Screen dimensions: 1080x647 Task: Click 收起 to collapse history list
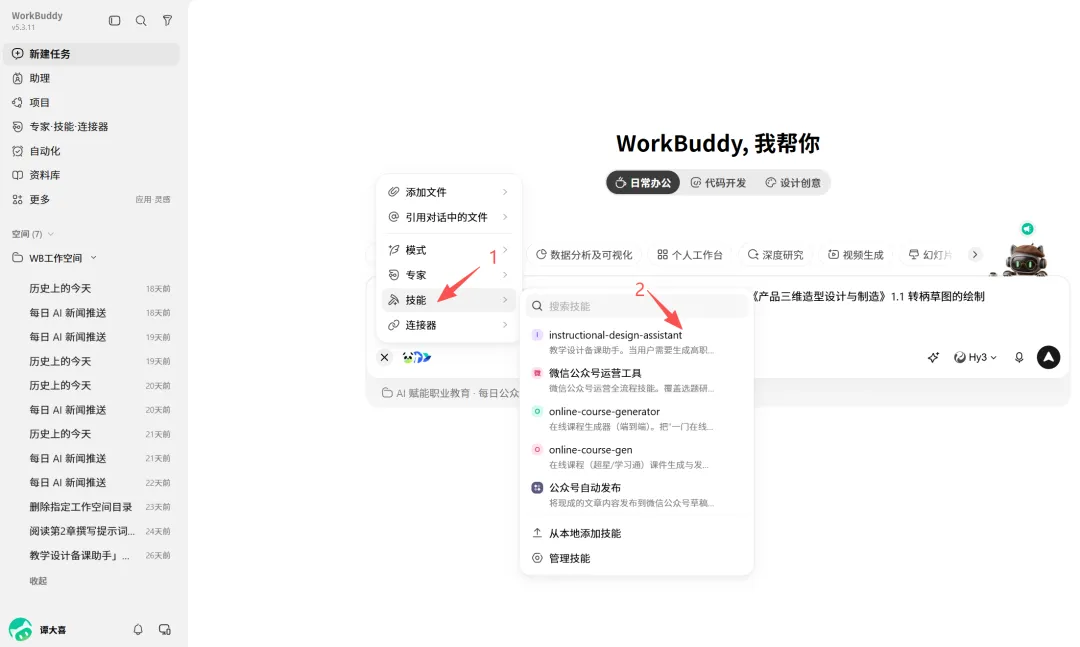point(38,581)
